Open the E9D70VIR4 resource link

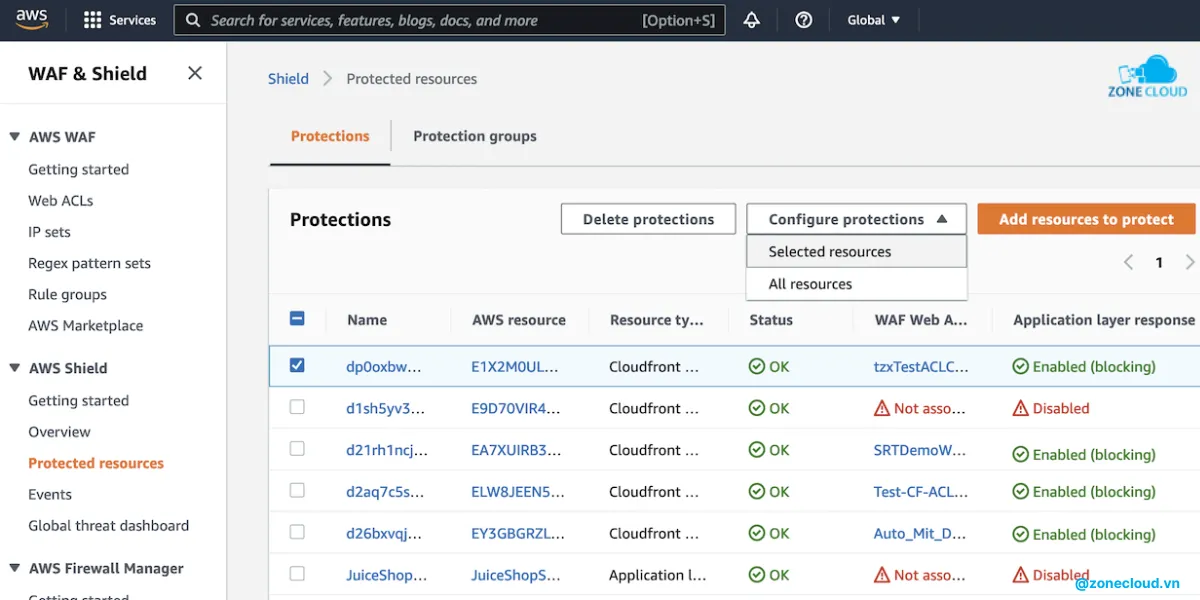pos(516,408)
